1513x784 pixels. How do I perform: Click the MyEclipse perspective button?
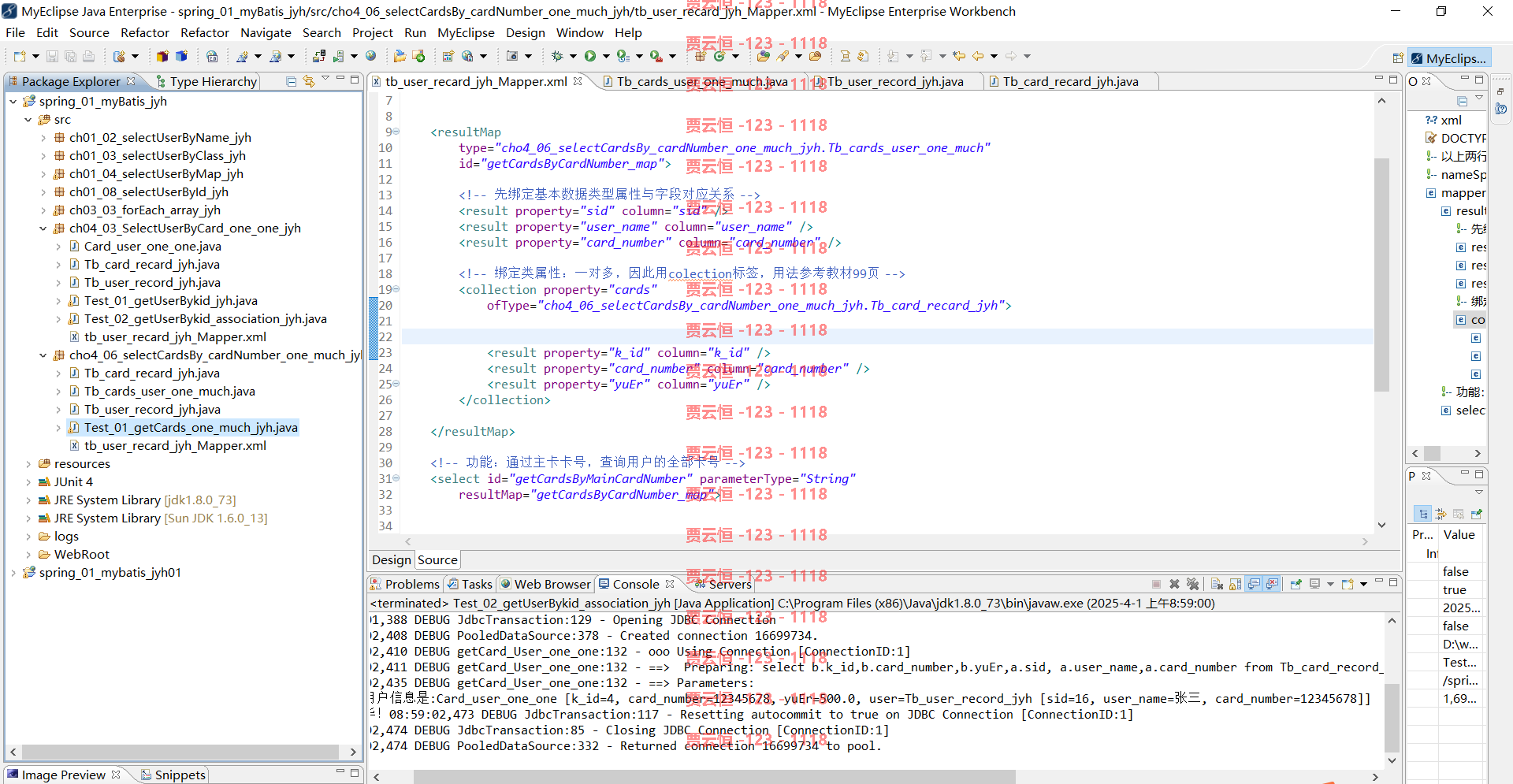pos(1448,58)
